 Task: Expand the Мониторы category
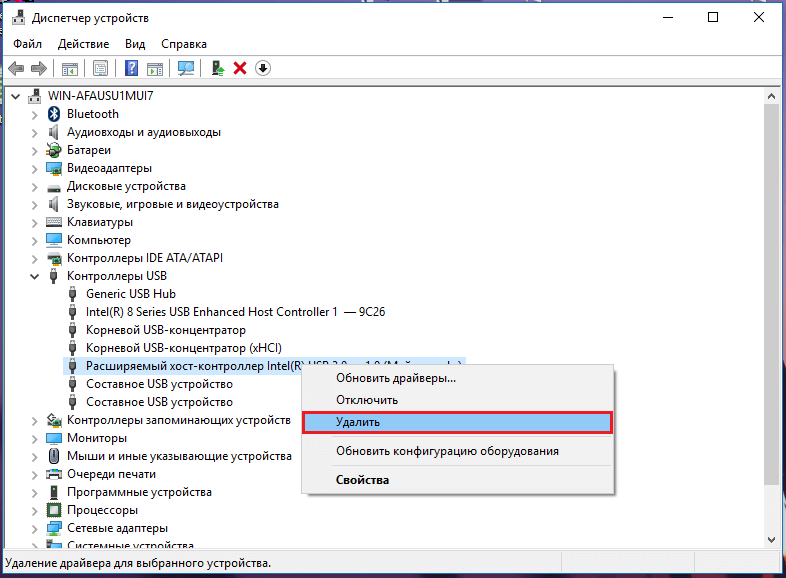pyautogui.click(x=34, y=439)
